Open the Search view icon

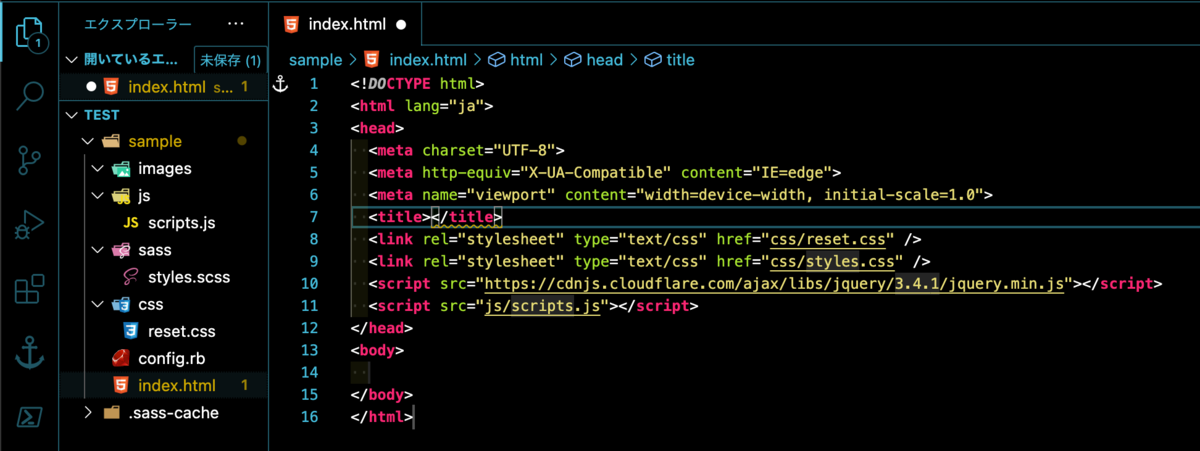pos(30,97)
